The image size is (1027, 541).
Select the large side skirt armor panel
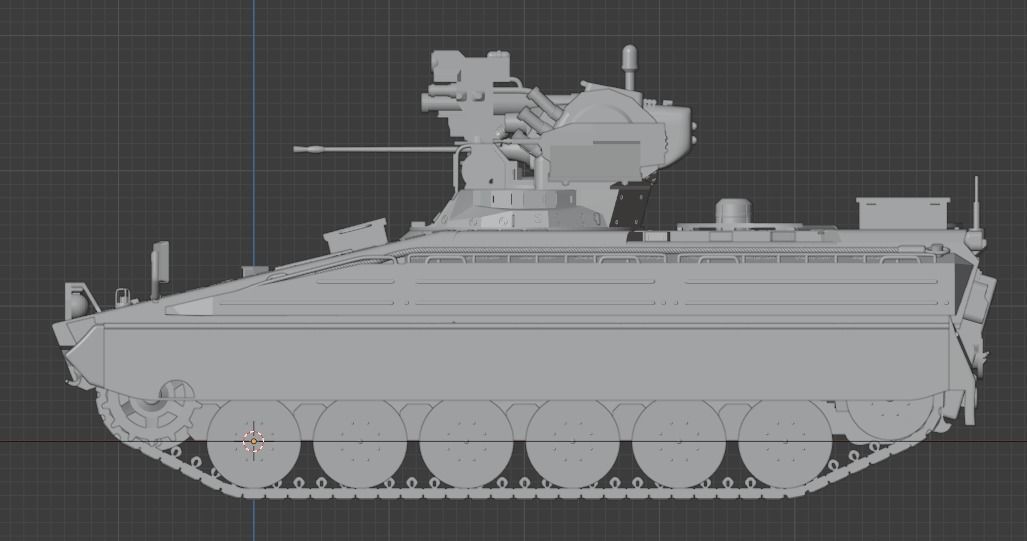tap(526, 362)
